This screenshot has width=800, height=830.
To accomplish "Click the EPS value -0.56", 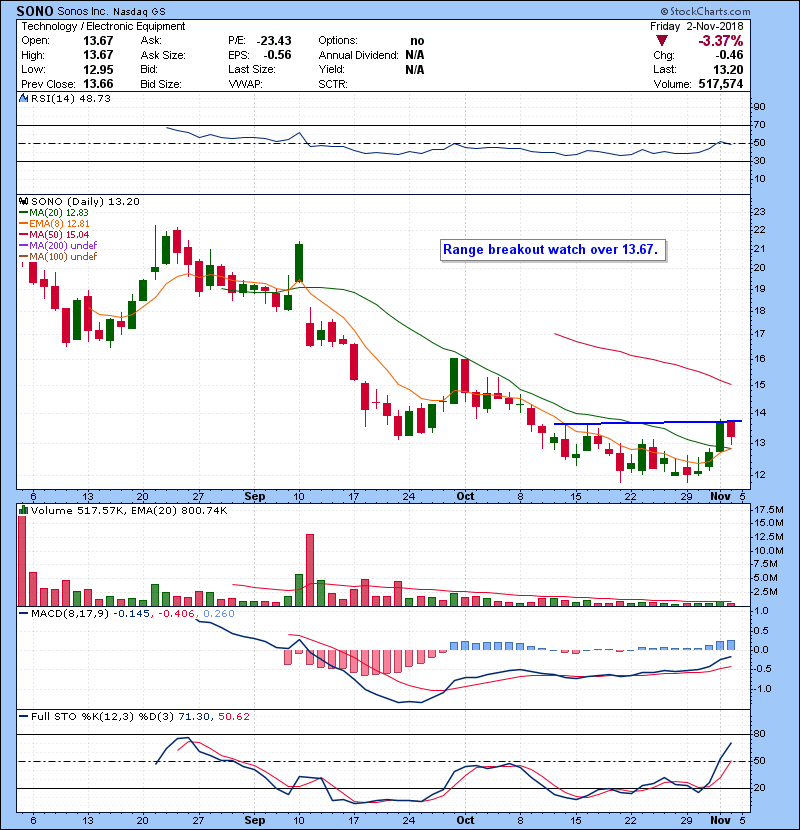I will tap(277, 55).
